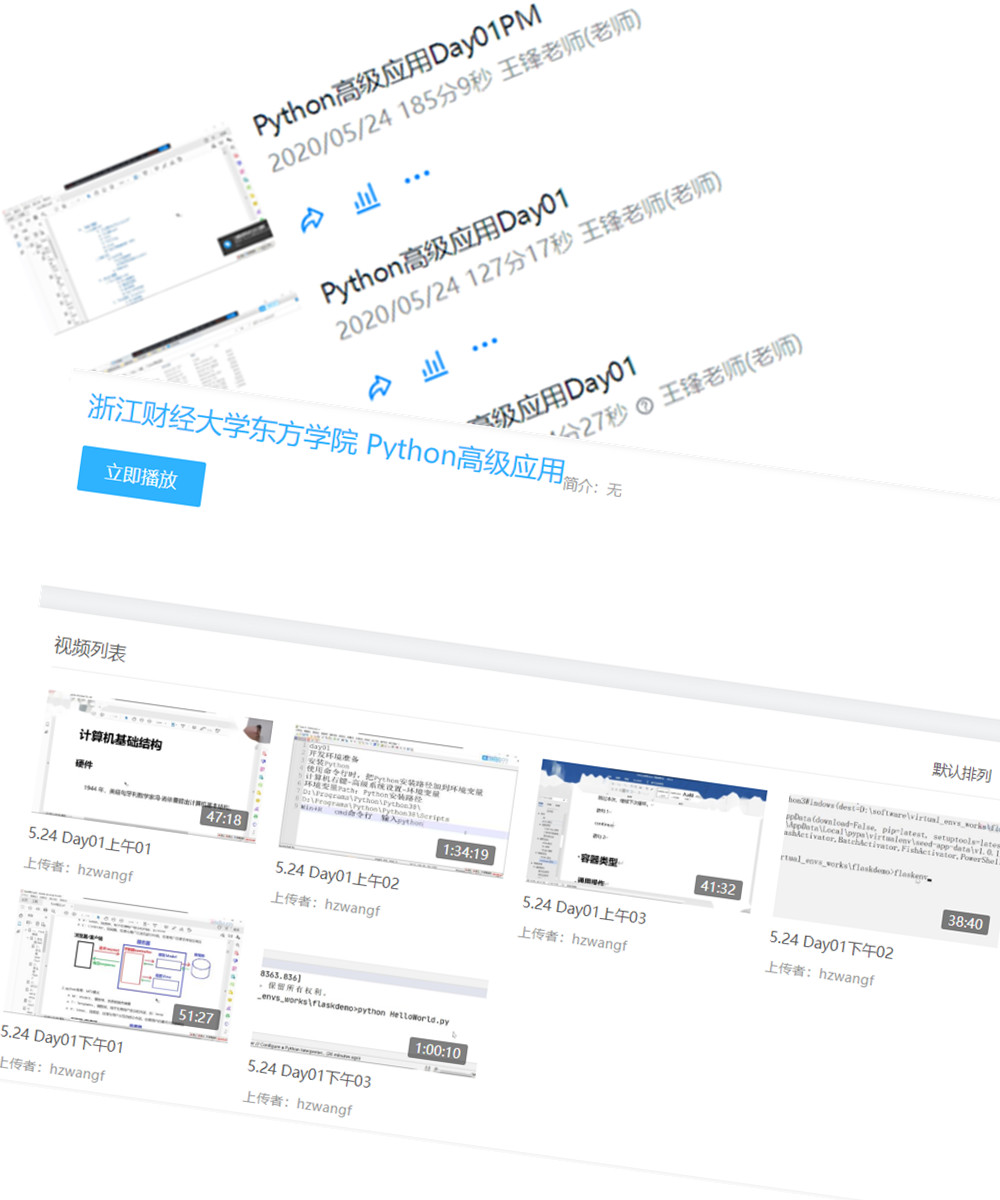Change the 默认排列 sort order
The image size is (1000, 1200).
(x=961, y=771)
